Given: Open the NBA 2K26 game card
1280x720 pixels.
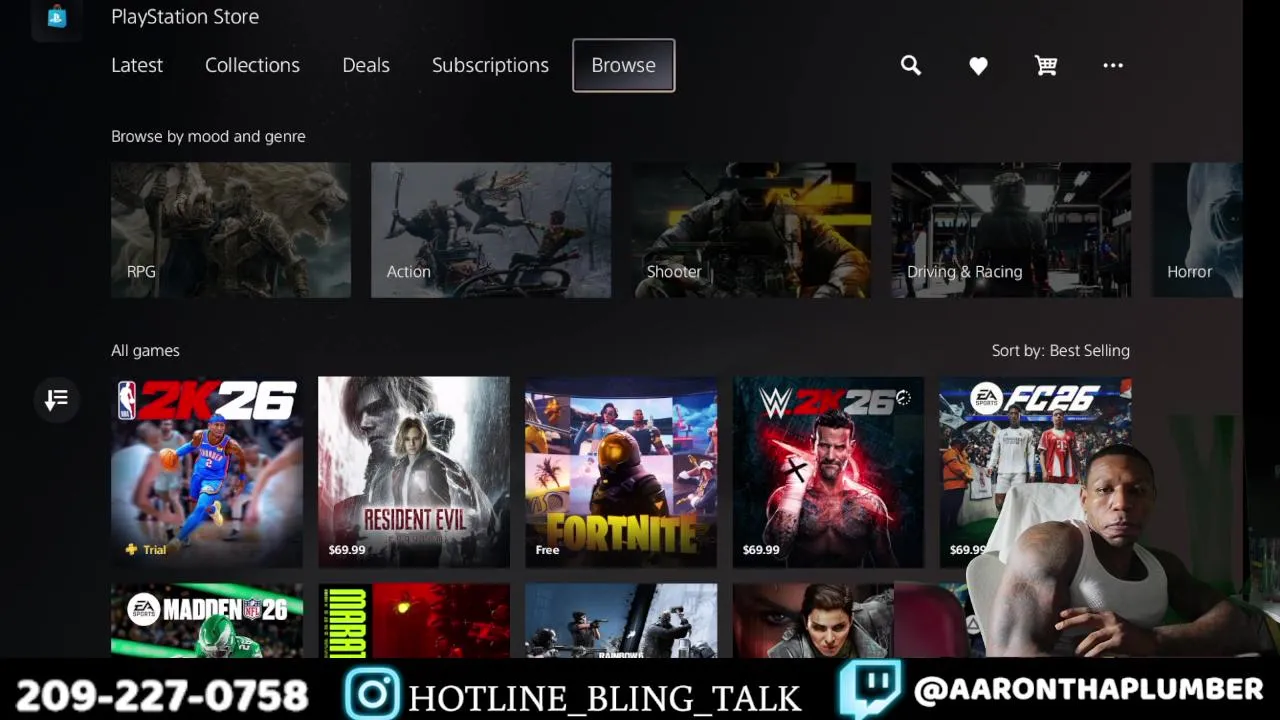Looking at the screenshot, I should [x=207, y=472].
